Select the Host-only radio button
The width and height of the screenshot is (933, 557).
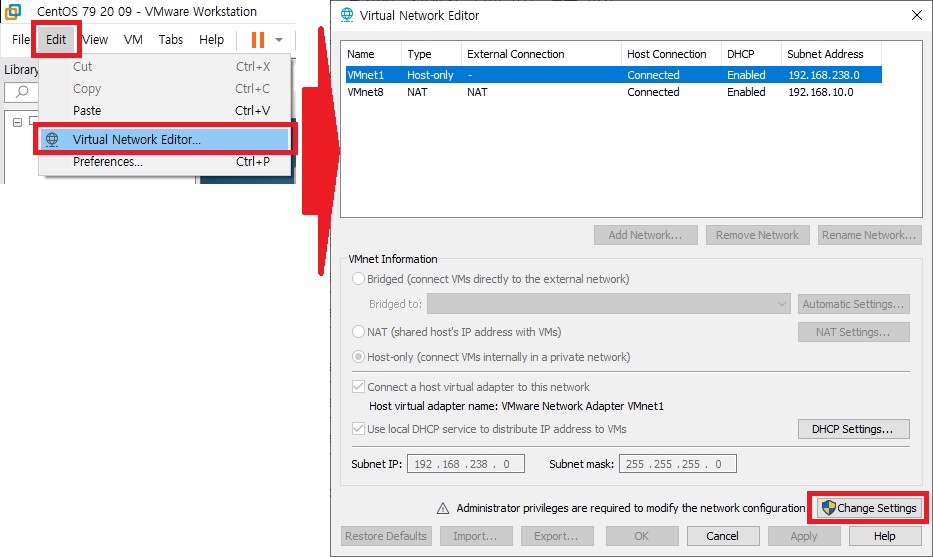tap(358, 356)
